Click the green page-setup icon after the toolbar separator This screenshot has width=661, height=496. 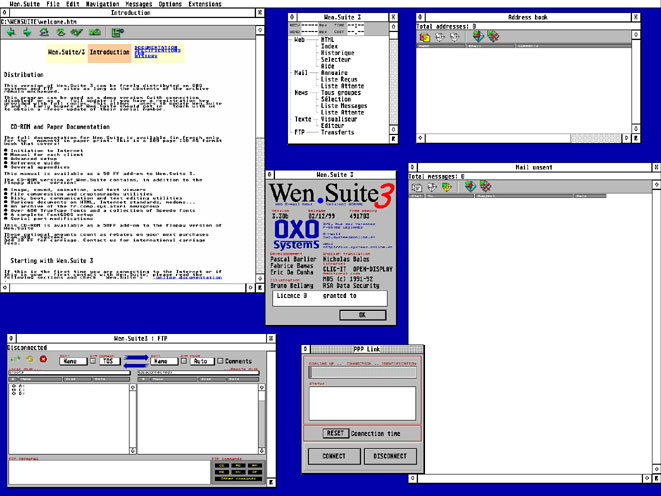pyautogui.click(x=118, y=32)
